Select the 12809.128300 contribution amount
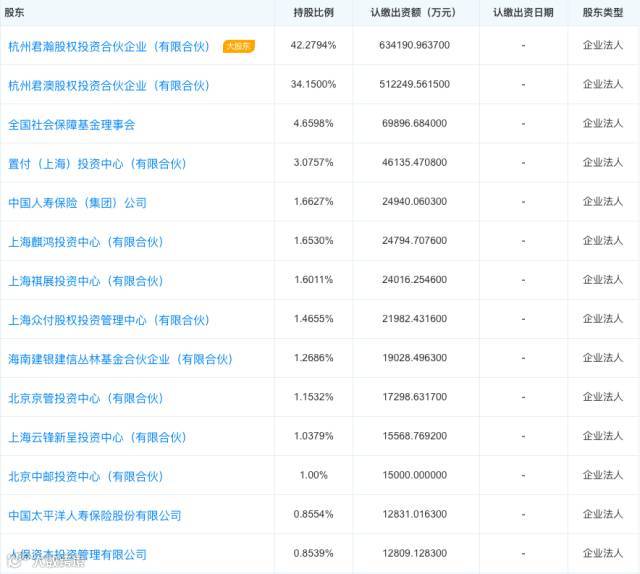640x574 pixels. (x=414, y=553)
